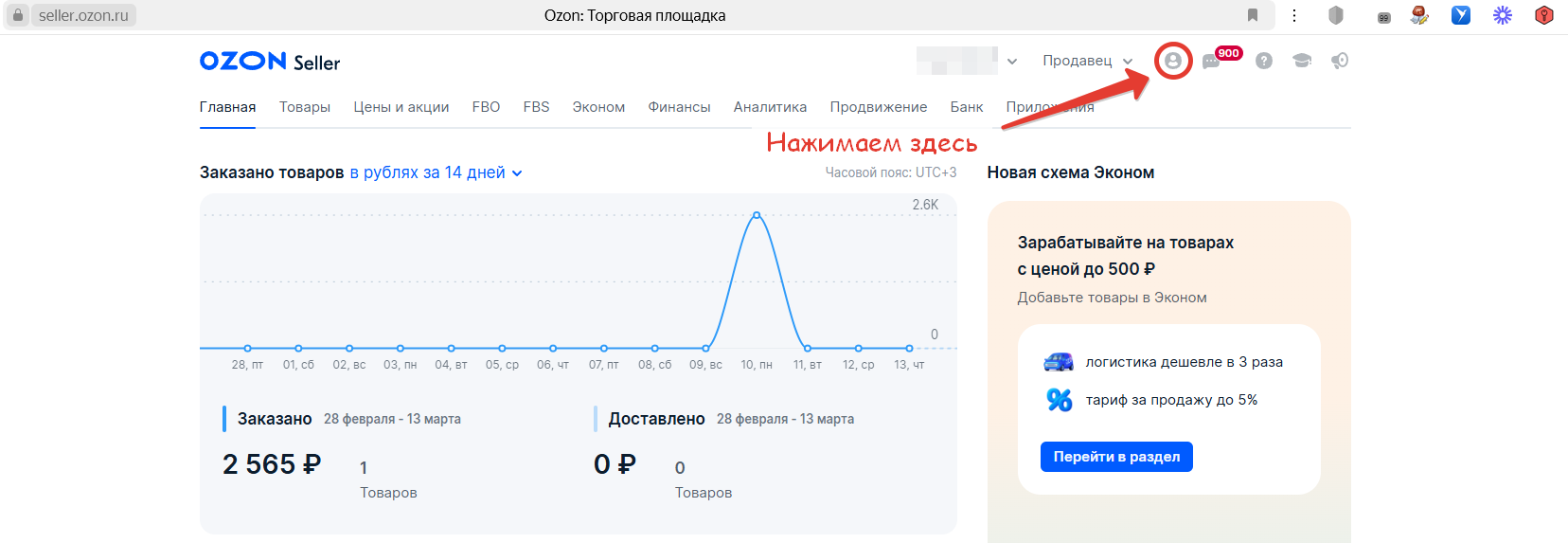This screenshot has height=543, width=1568.
Task: Click the OZON Seller logo
Action: coord(270,62)
